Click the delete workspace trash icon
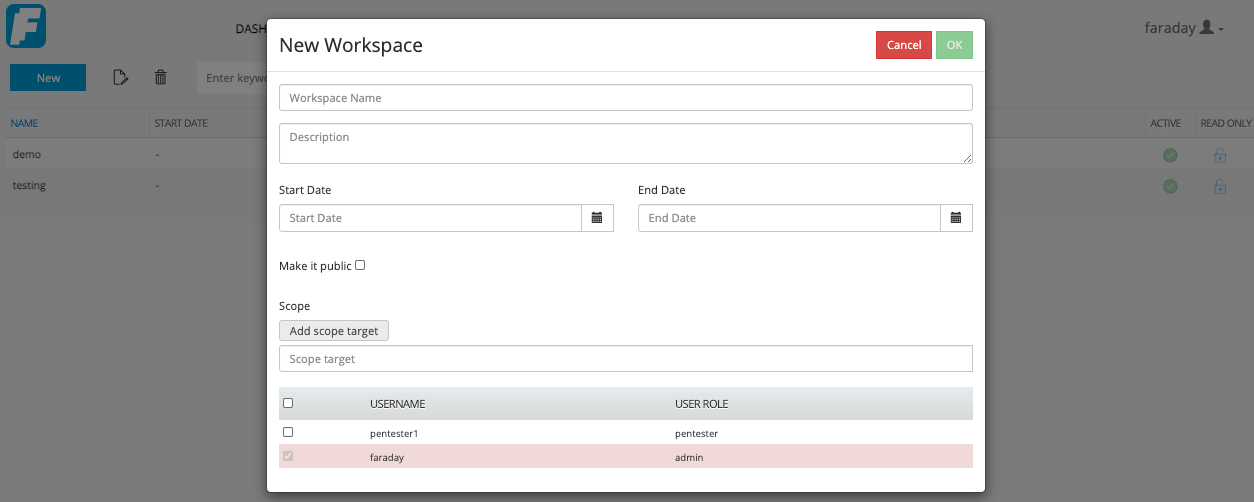The width and height of the screenshot is (1254, 502). pos(160,78)
